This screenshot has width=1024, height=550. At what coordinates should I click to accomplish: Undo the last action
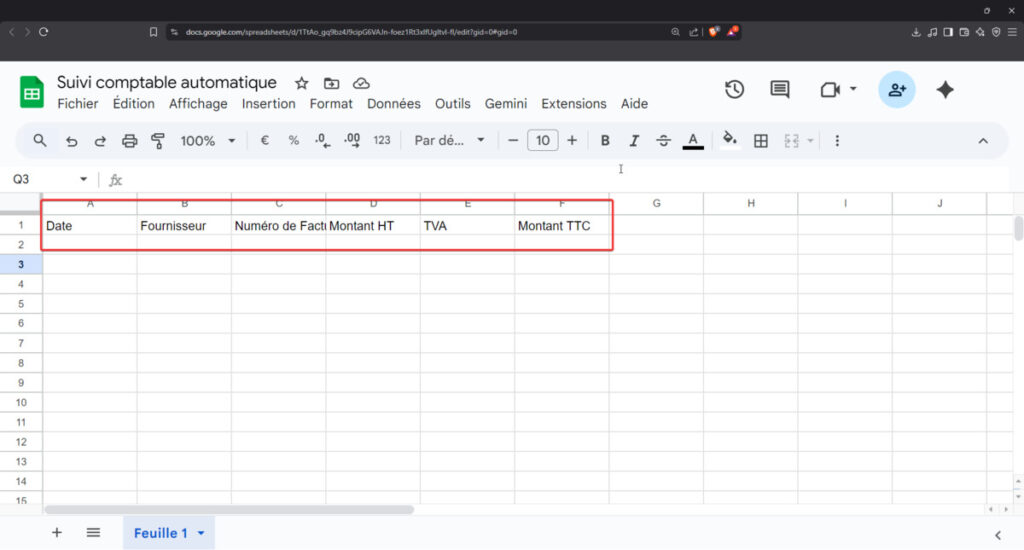tap(71, 141)
